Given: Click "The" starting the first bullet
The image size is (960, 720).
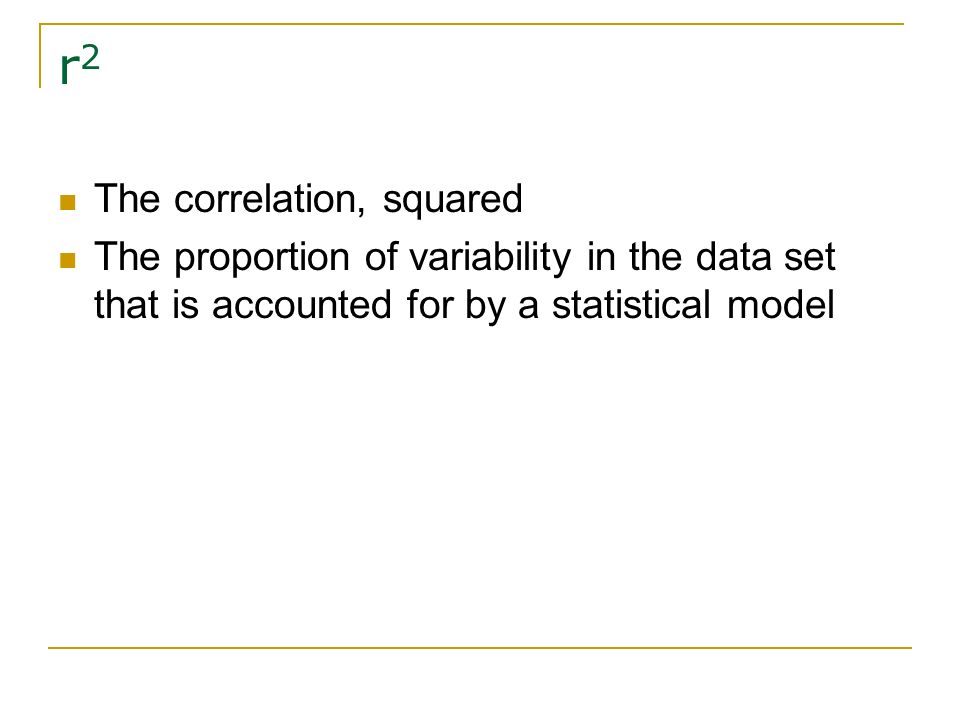Looking at the screenshot, I should (127, 198).
